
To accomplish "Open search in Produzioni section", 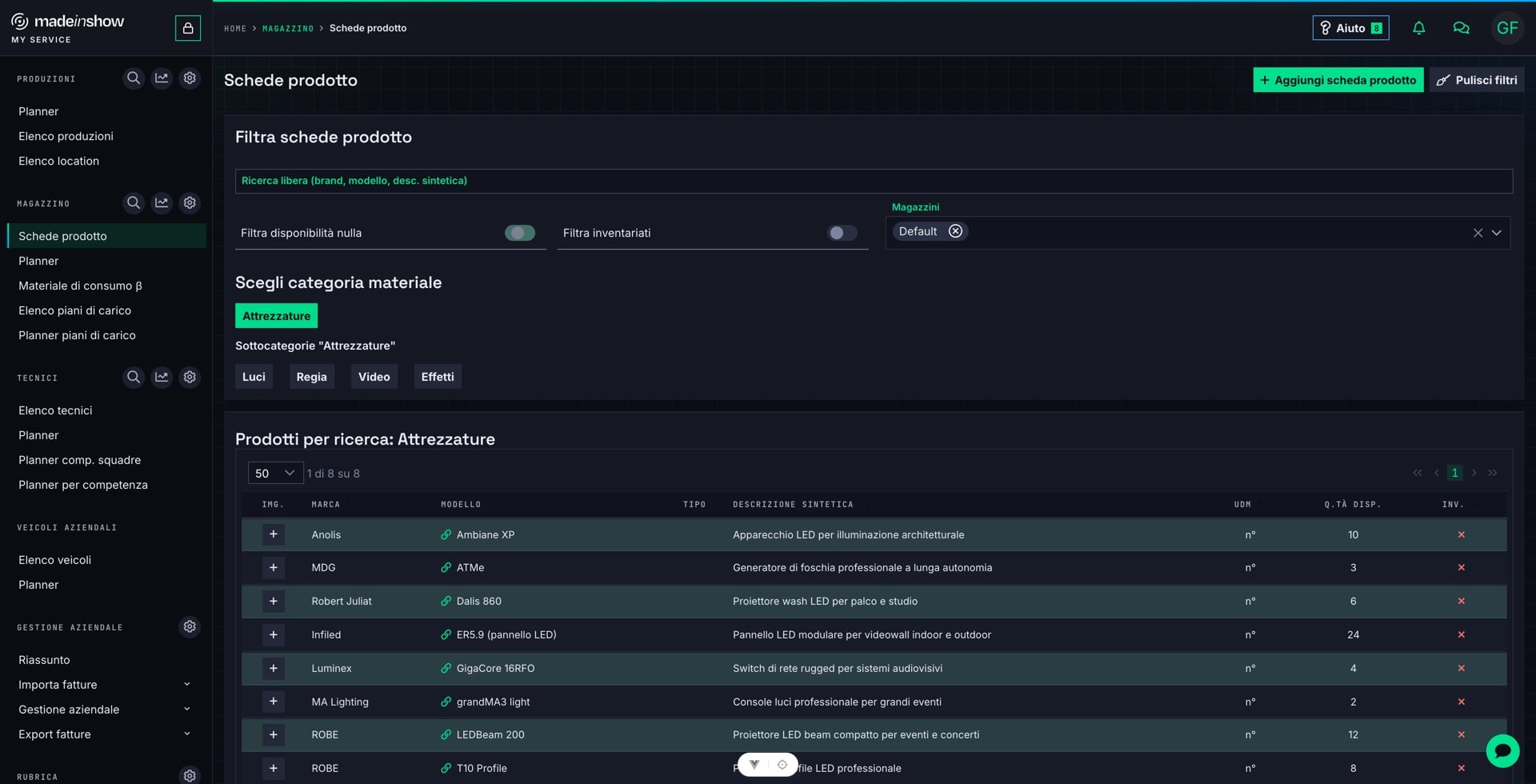I will click(134, 78).
